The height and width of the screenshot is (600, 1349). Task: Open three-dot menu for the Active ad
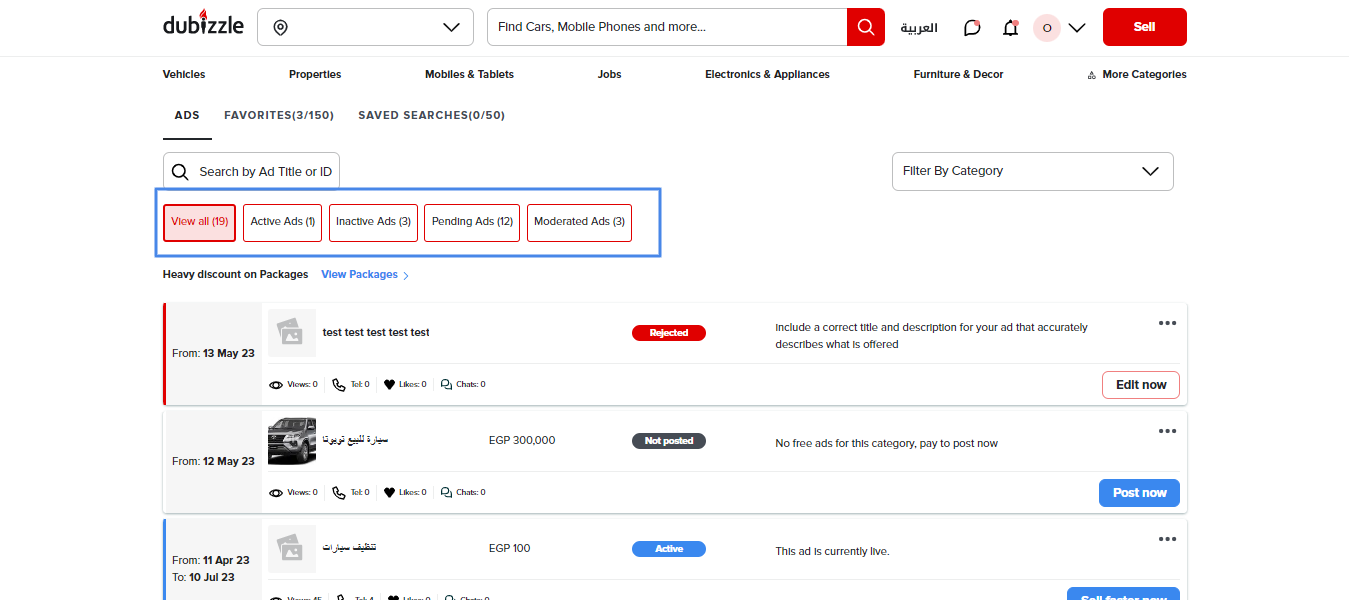(x=1167, y=539)
